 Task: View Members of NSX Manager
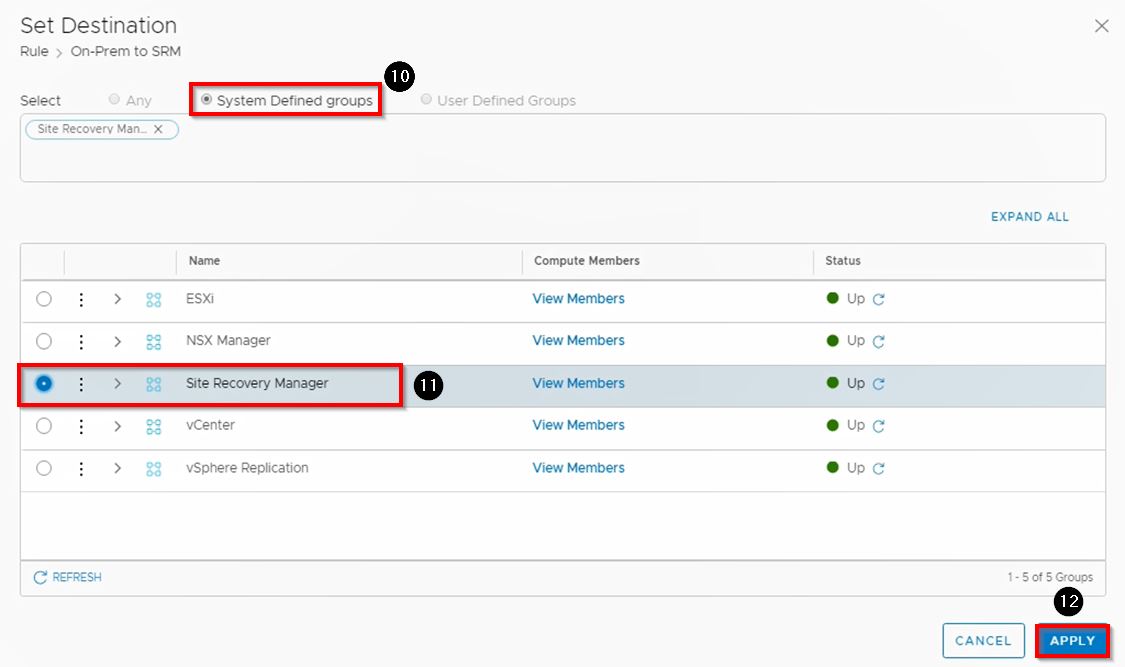tap(578, 341)
